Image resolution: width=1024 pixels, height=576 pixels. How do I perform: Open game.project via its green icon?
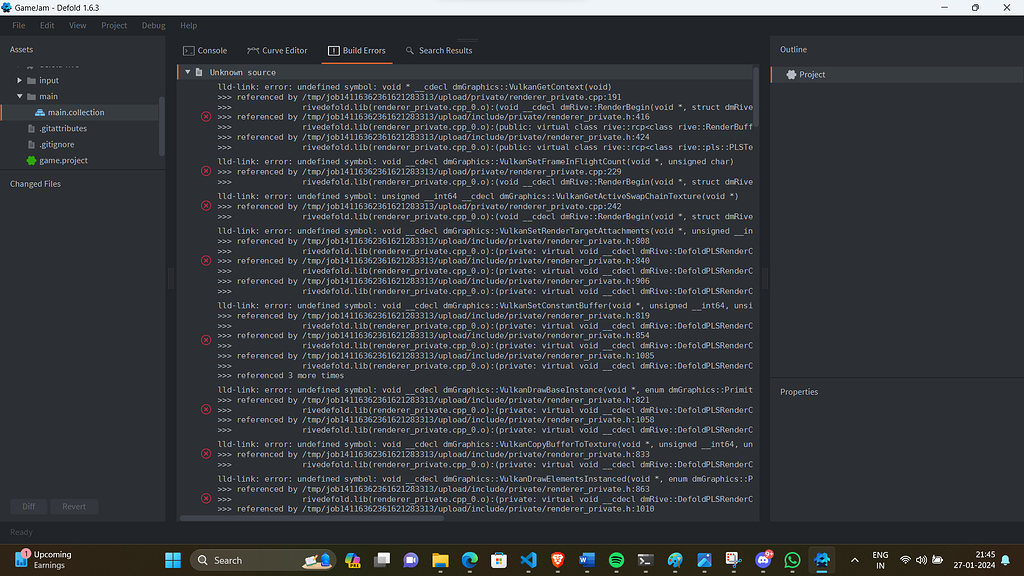point(30,160)
